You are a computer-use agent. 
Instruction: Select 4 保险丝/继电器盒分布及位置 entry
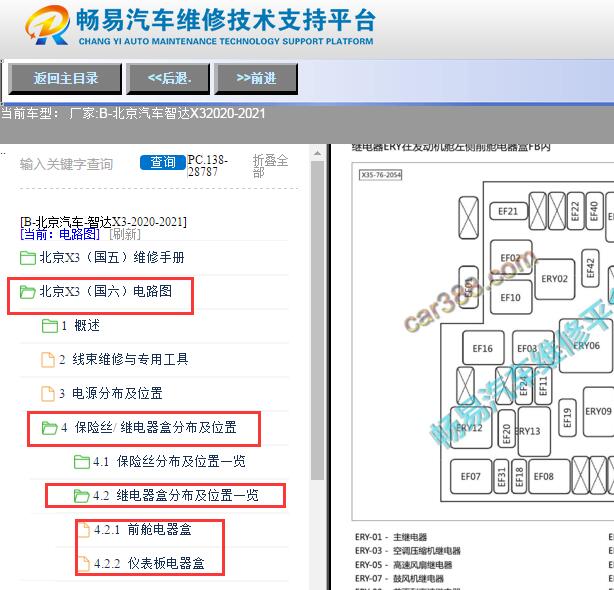(x=149, y=428)
